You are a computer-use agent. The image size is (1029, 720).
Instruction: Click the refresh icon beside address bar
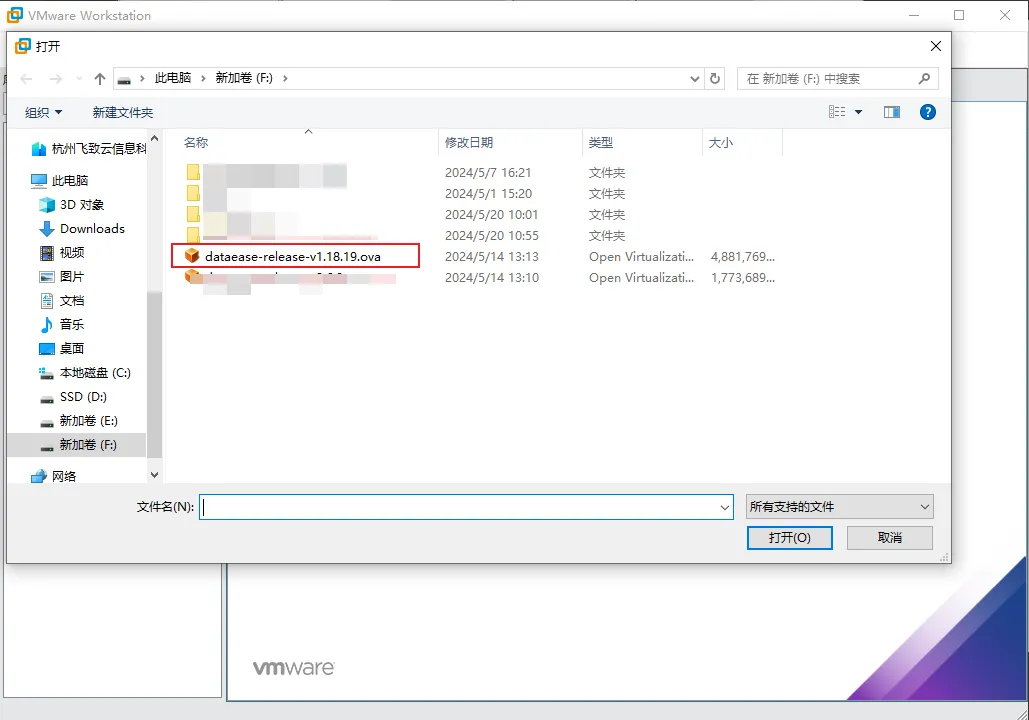[x=715, y=79]
